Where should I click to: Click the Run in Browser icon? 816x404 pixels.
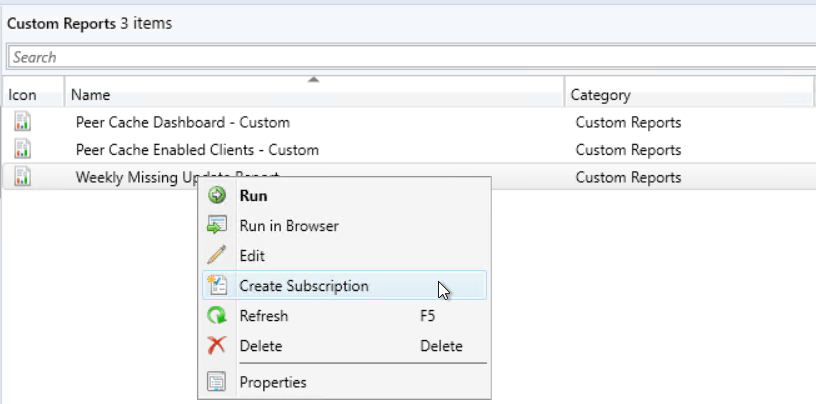pyautogui.click(x=216, y=226)
